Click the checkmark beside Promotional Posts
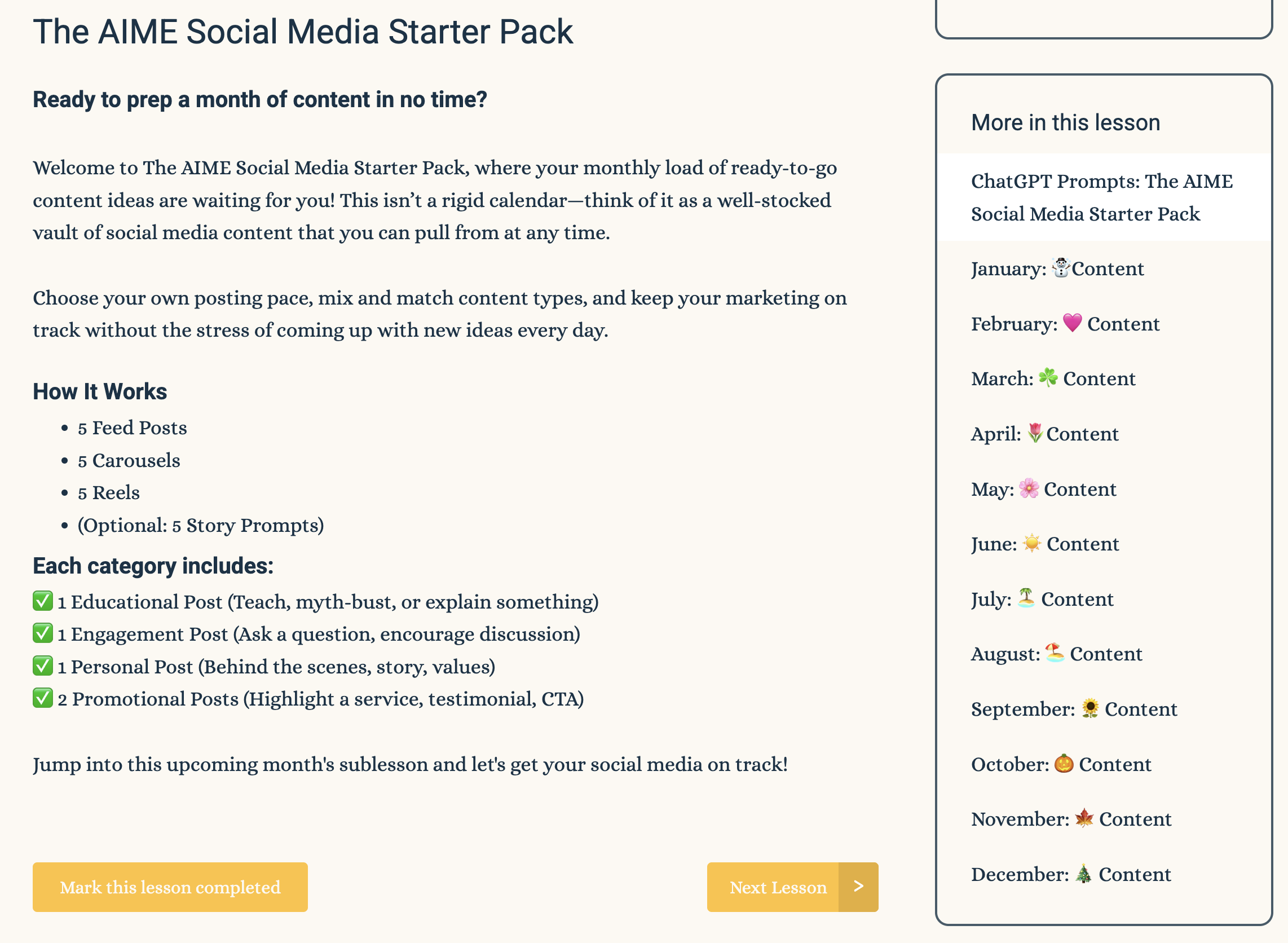1288x943 pixels. (43, 698)
